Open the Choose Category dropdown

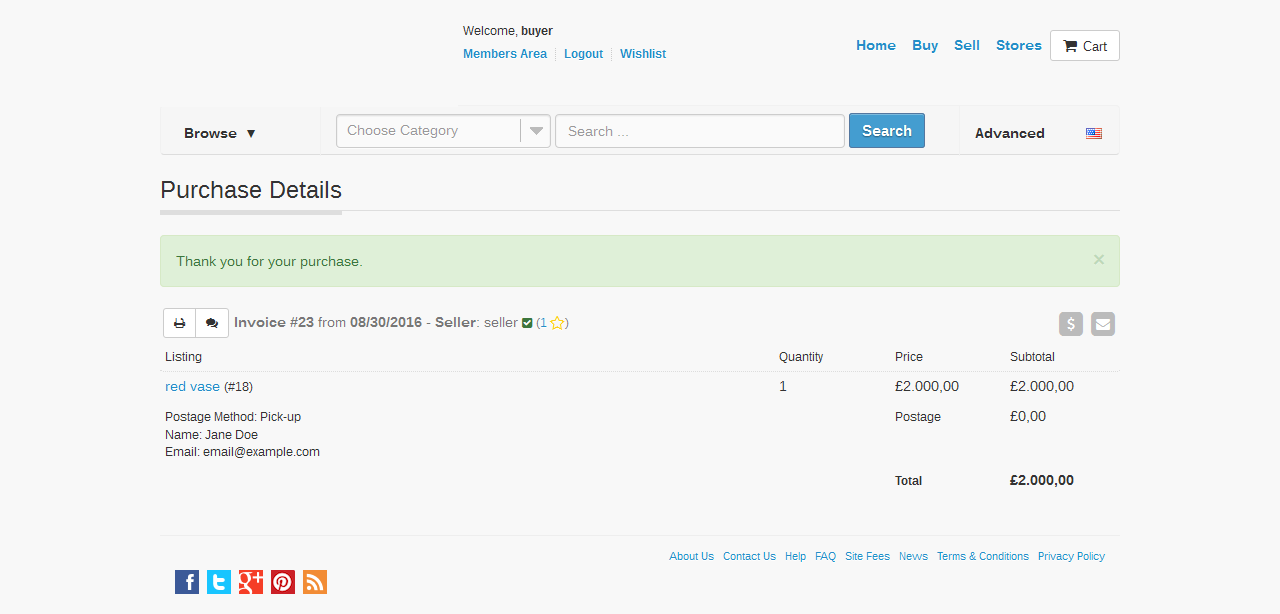pos(443,131)
